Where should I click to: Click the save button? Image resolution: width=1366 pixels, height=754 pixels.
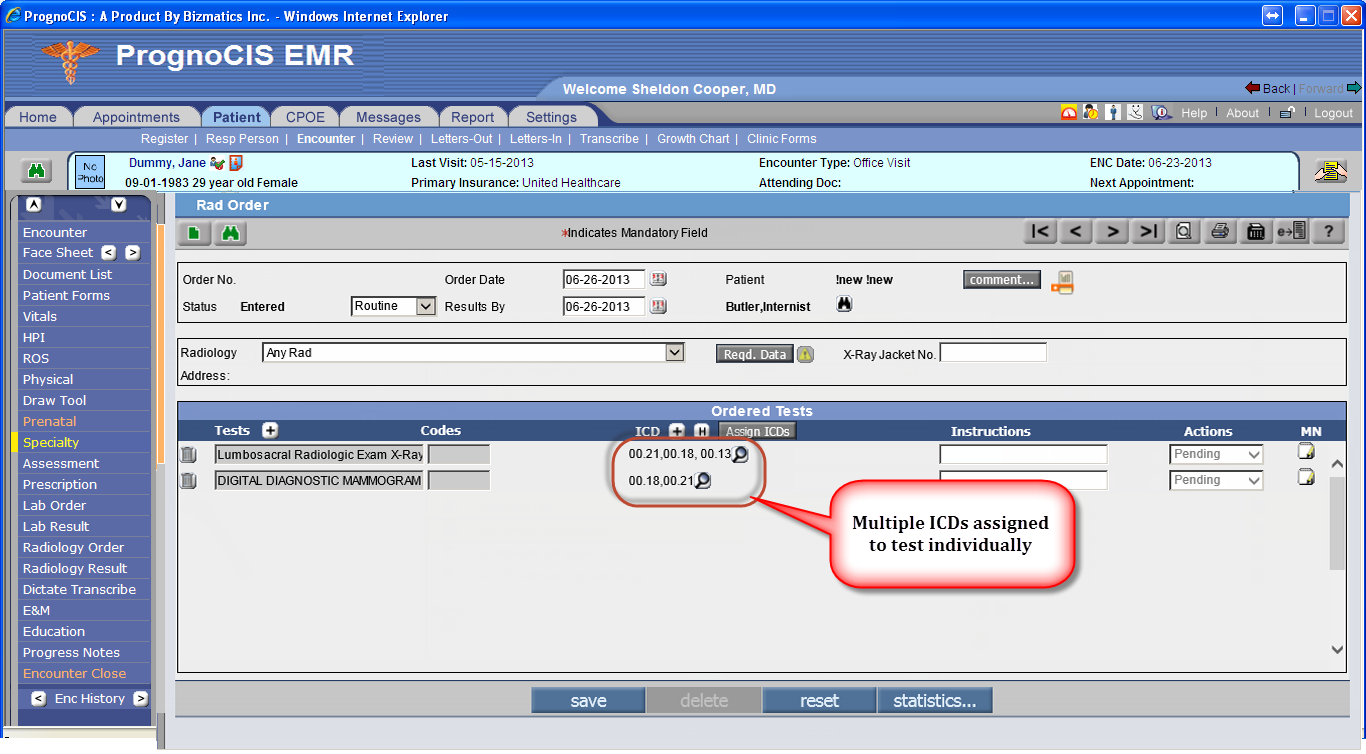(x=588, y=701)
